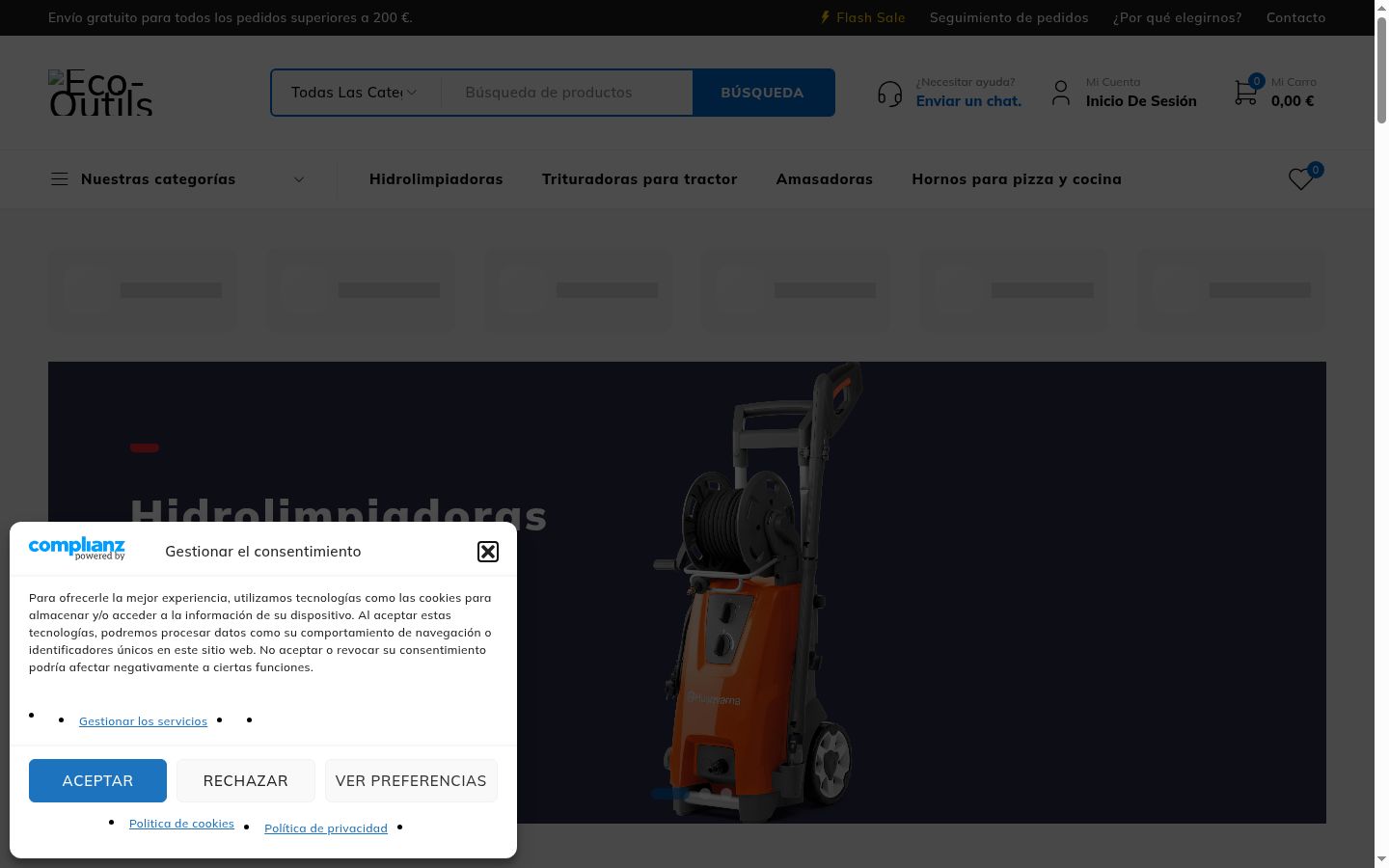1389x868 pixels.
Task: Open Todas Las Categorías dropdown
Action: coord(355,93)
